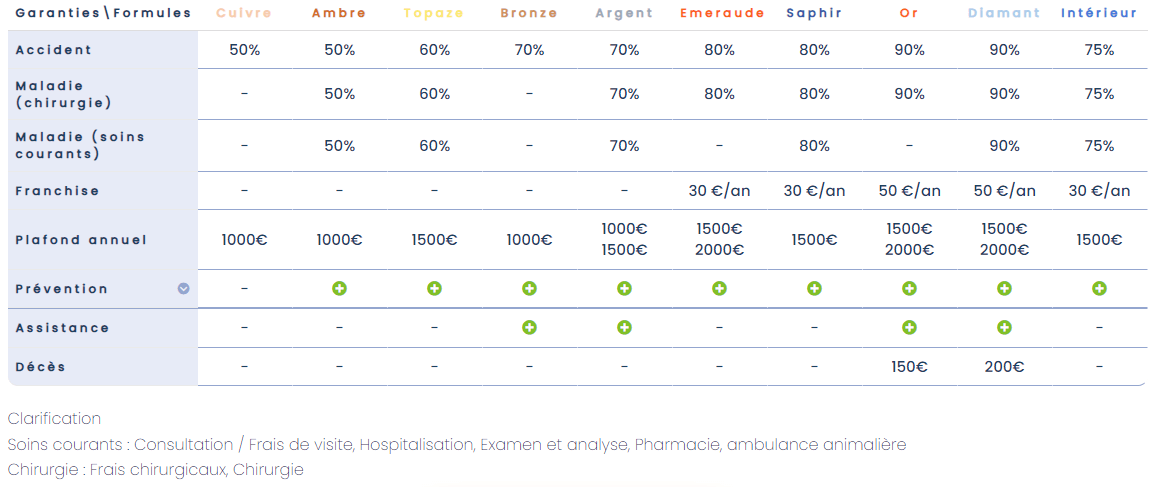The height and width of the screenshot is (487, 1155).
Task: Click the Diamant formula heading
Action: [1004, 14]
